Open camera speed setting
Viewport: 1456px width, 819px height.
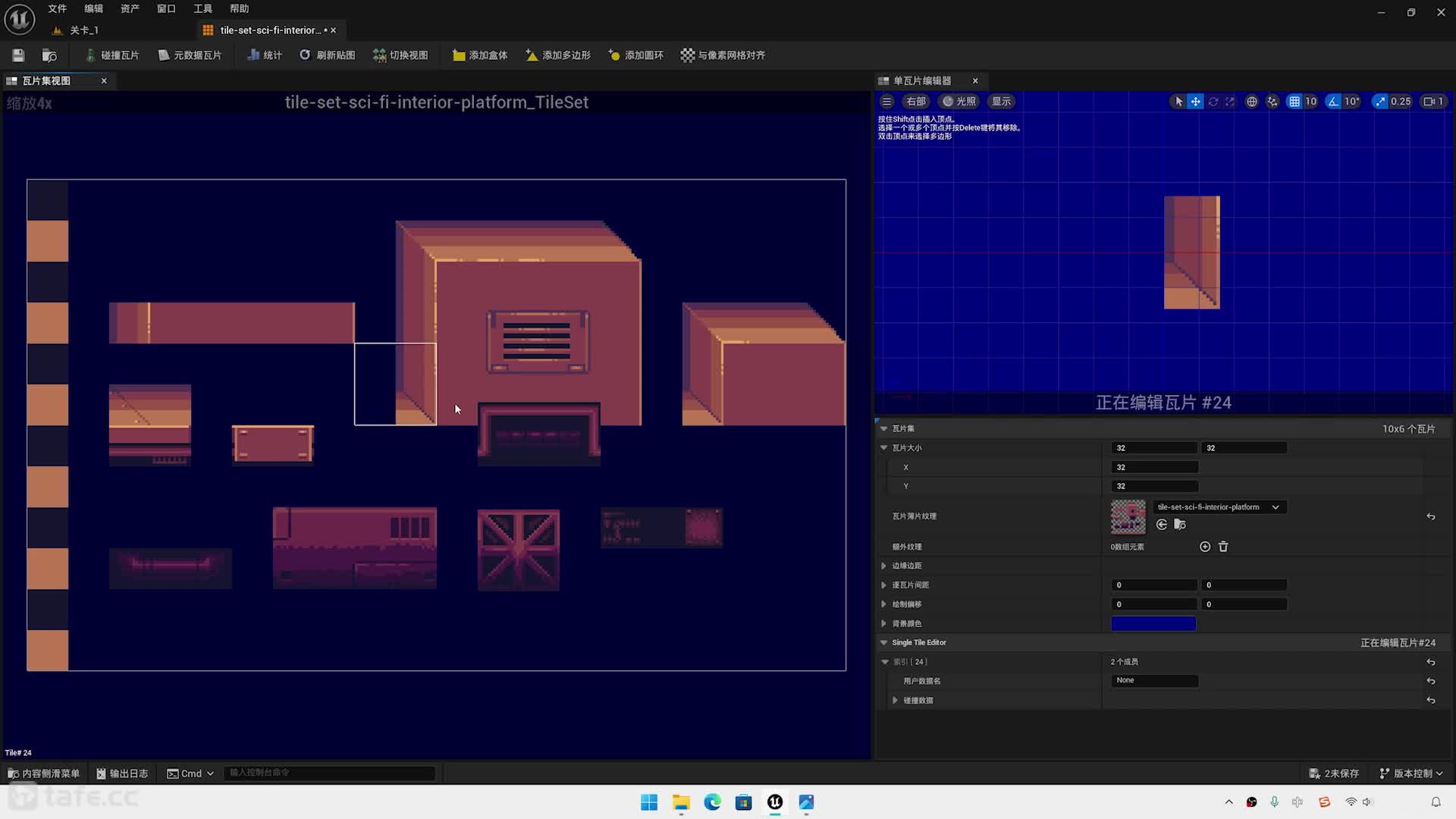click(x=1433, y=102)
